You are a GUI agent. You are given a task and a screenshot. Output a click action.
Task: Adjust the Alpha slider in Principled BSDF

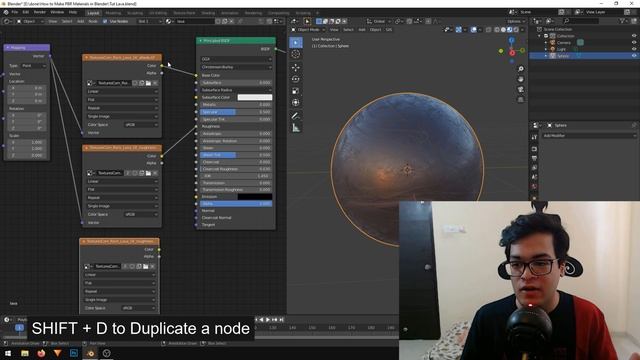coord(236,204)
